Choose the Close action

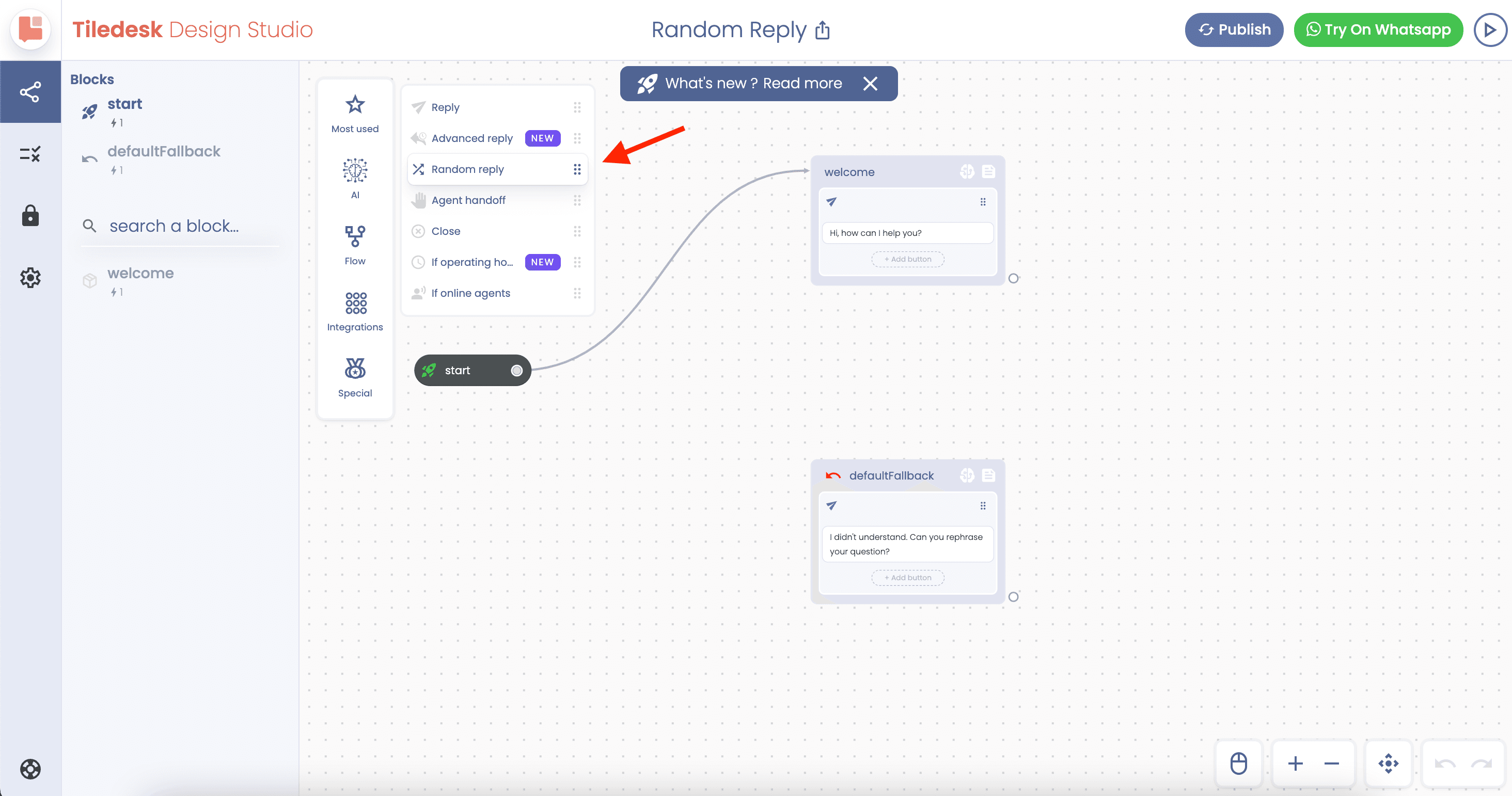[497, 231]
